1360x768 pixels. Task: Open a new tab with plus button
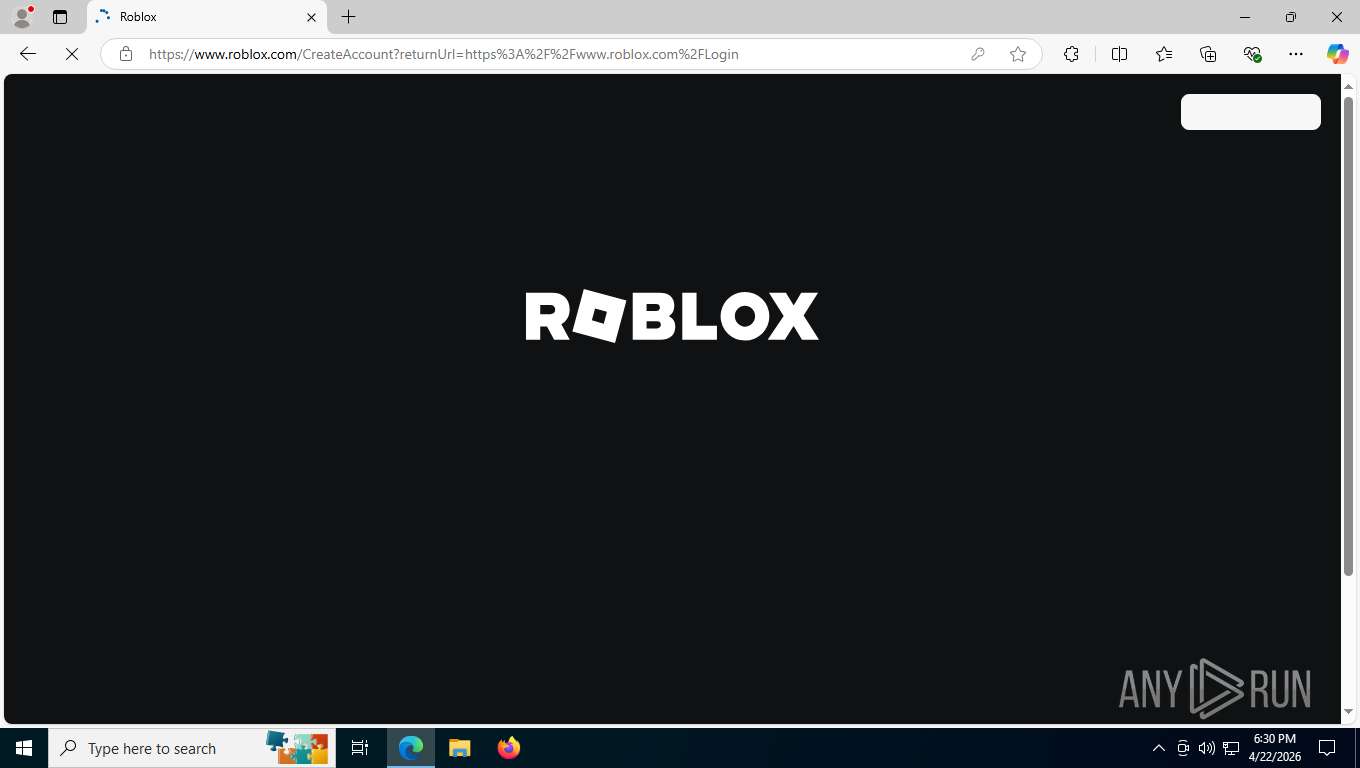[x=348, y=17]
